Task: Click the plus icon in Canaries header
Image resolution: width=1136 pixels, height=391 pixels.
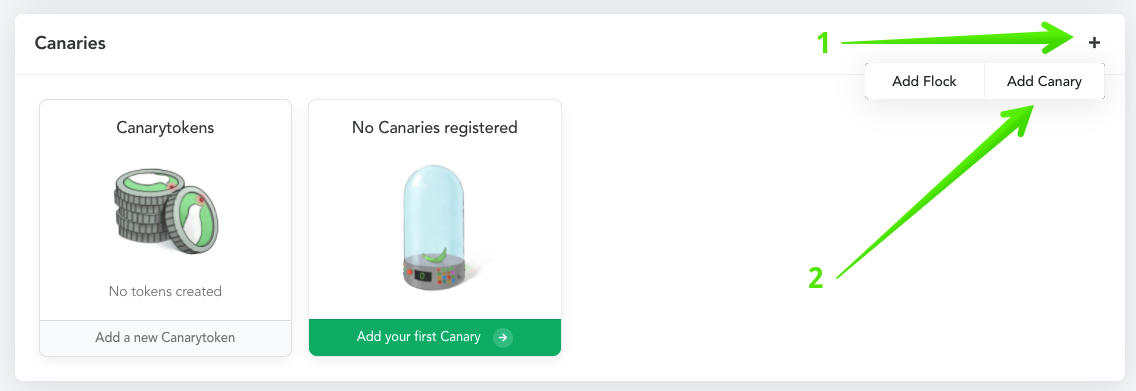Action: [x=1094, y=43]
